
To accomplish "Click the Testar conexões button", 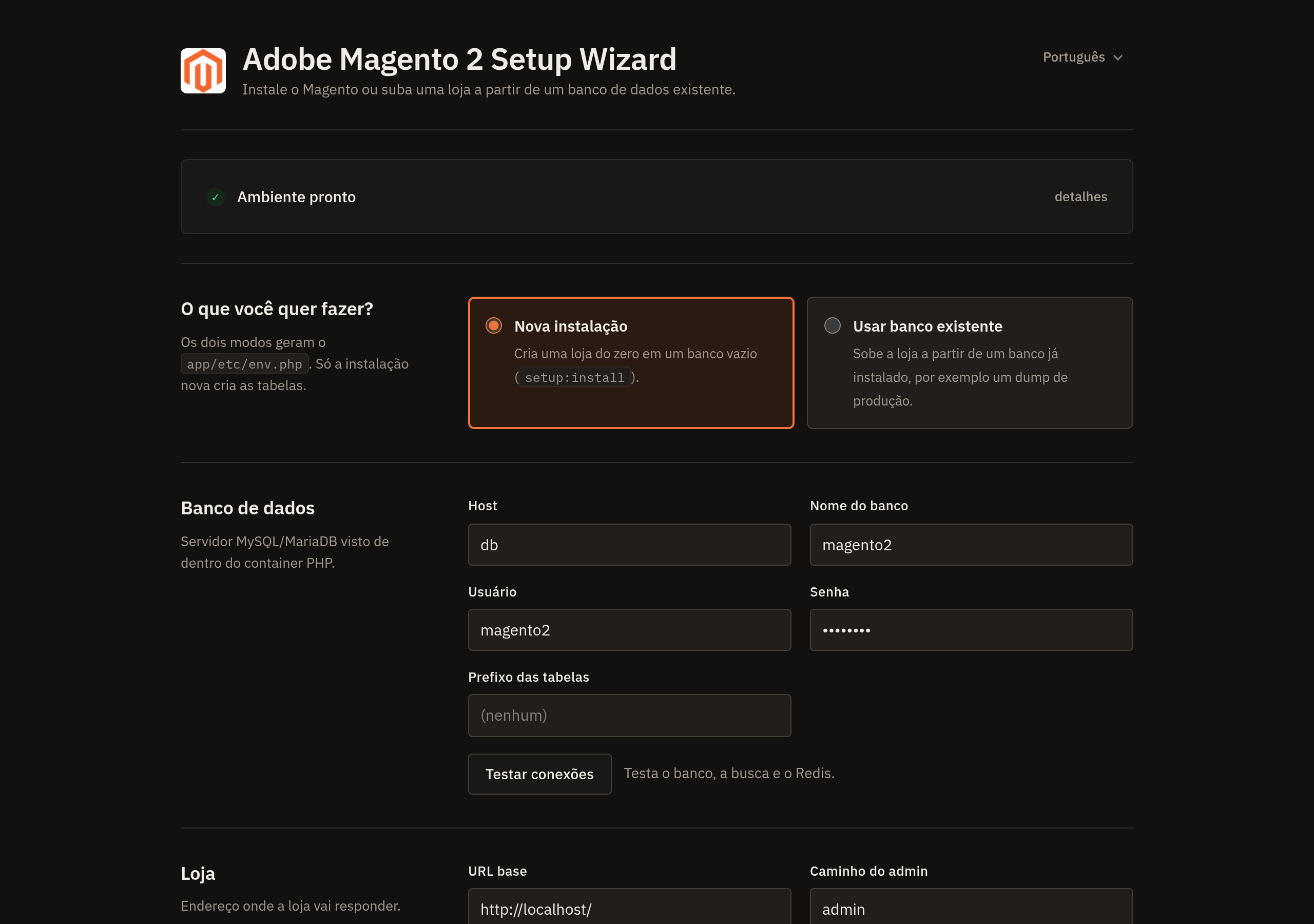I will (x=539, y=774).
